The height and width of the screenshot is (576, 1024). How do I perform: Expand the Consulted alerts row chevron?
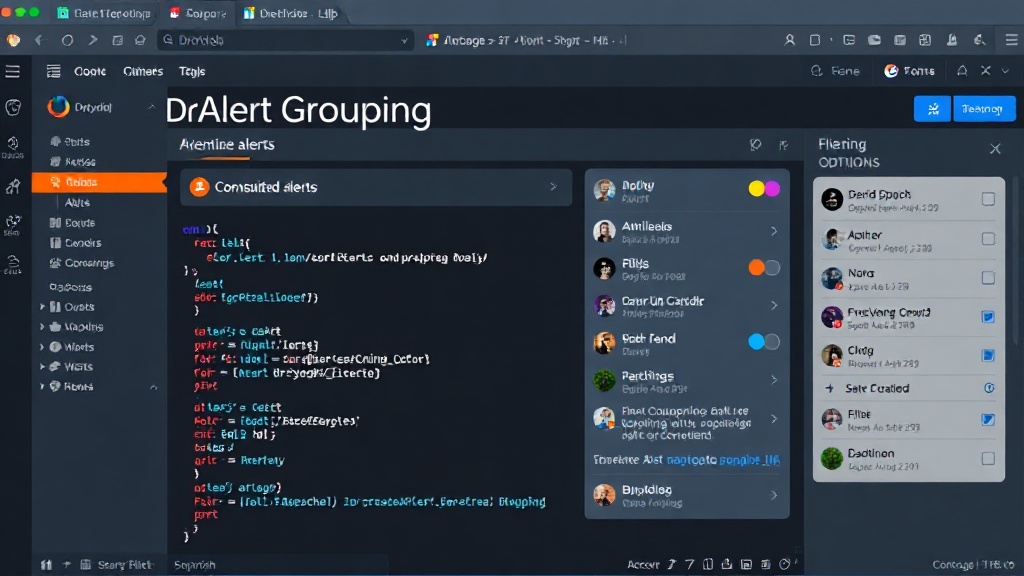553,187
